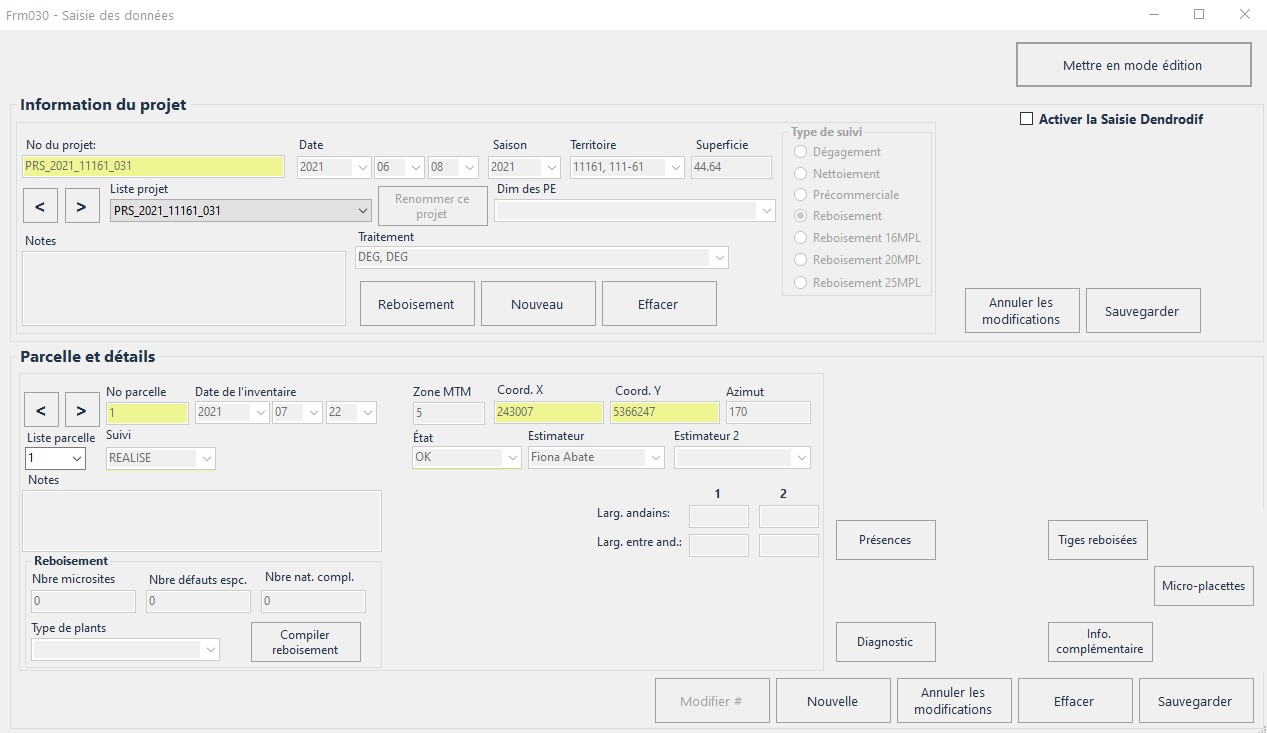Select Précommerciale radio button
This screenshot has width=1267, height=733.
(x=800, y=195)
